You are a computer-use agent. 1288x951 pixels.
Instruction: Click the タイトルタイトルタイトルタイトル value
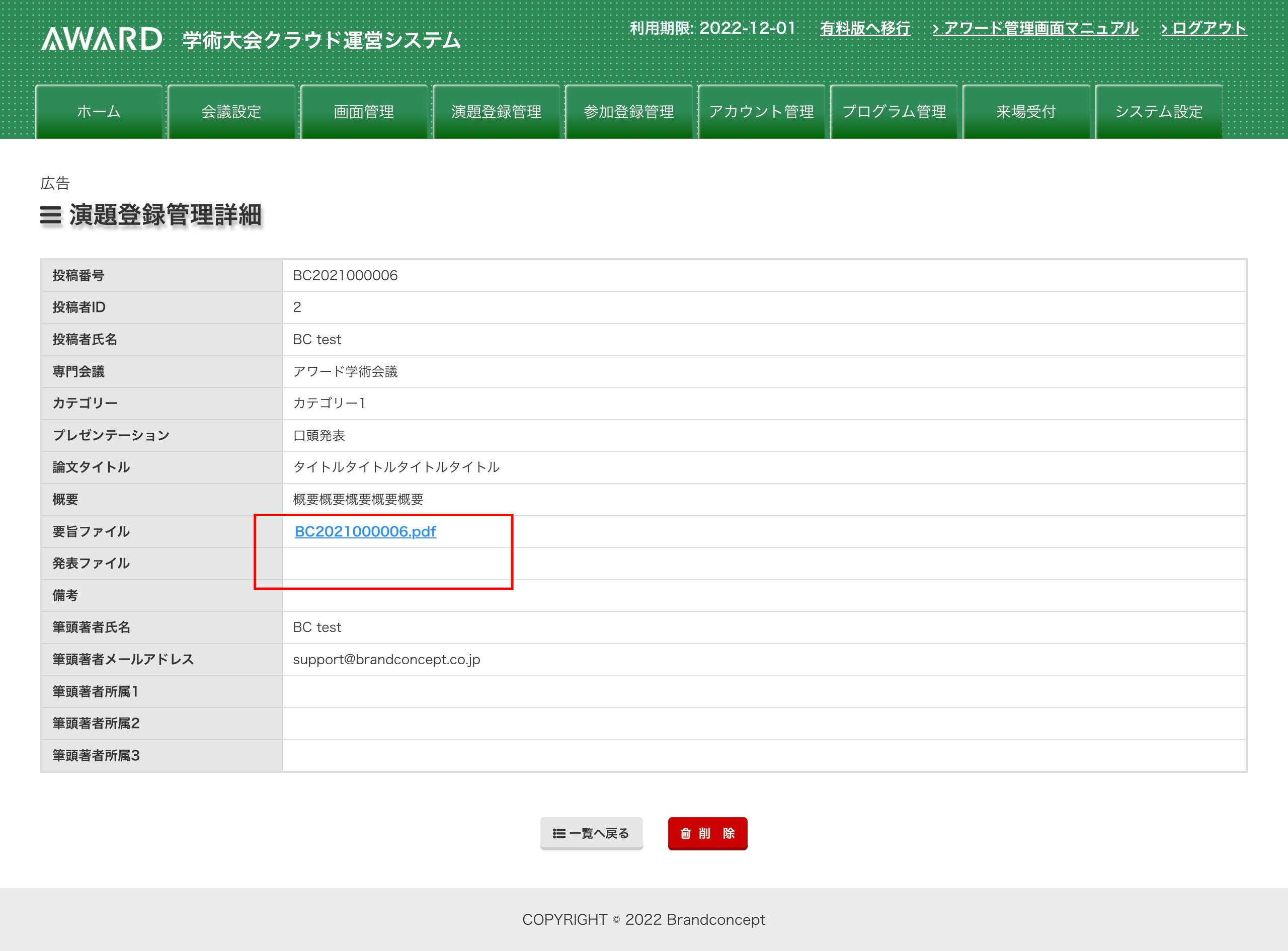[x=396, y=467]
